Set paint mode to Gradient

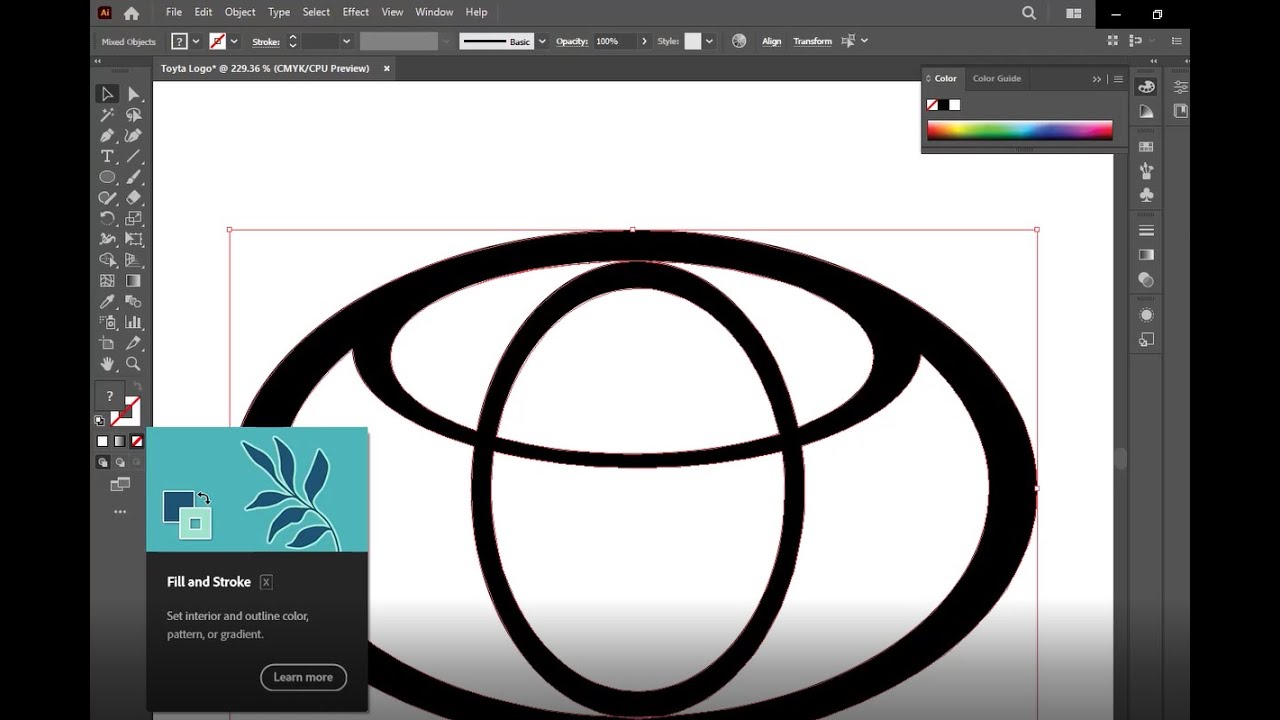coord(120,441)
